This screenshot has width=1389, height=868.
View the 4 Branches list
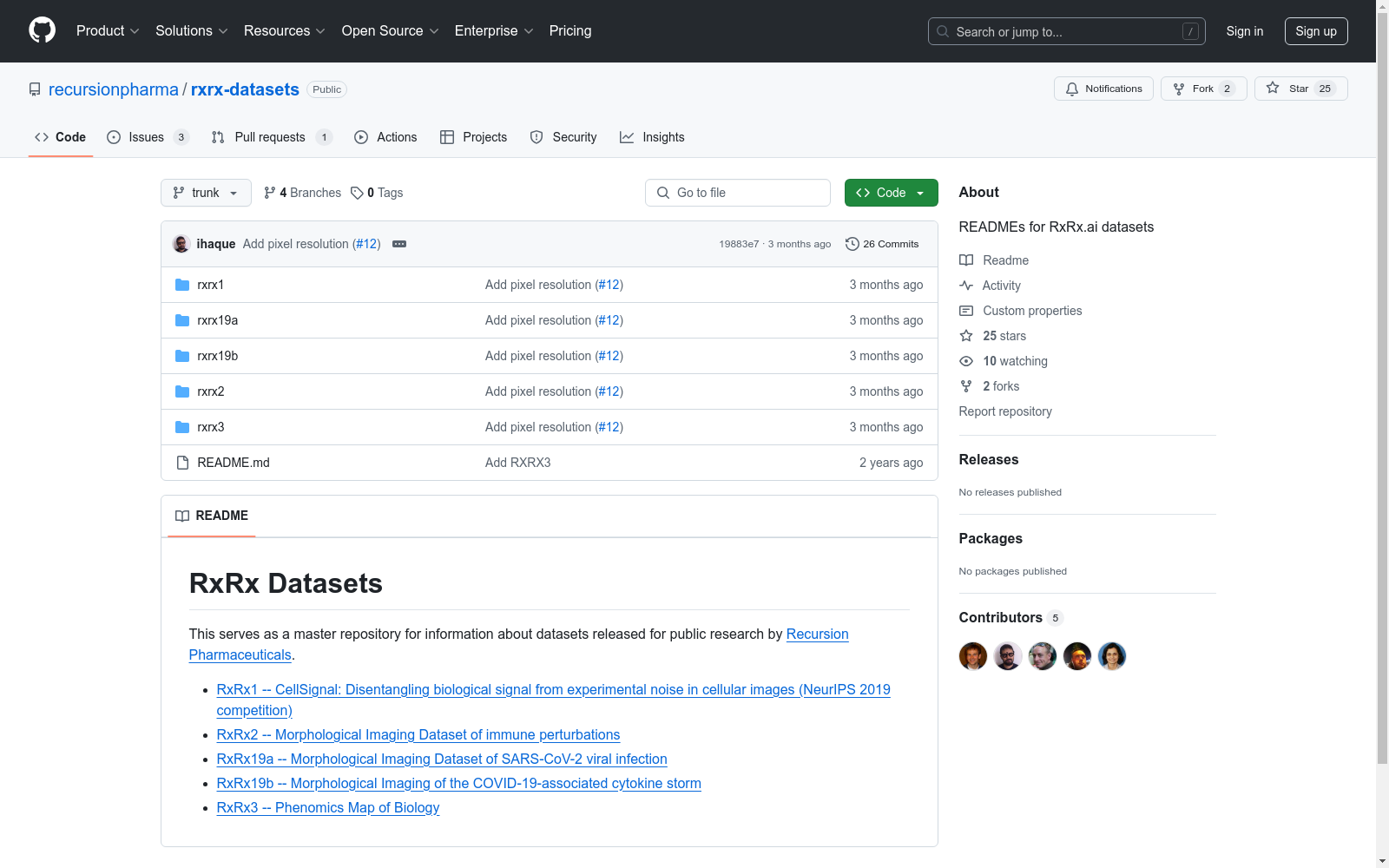point(302,193)
